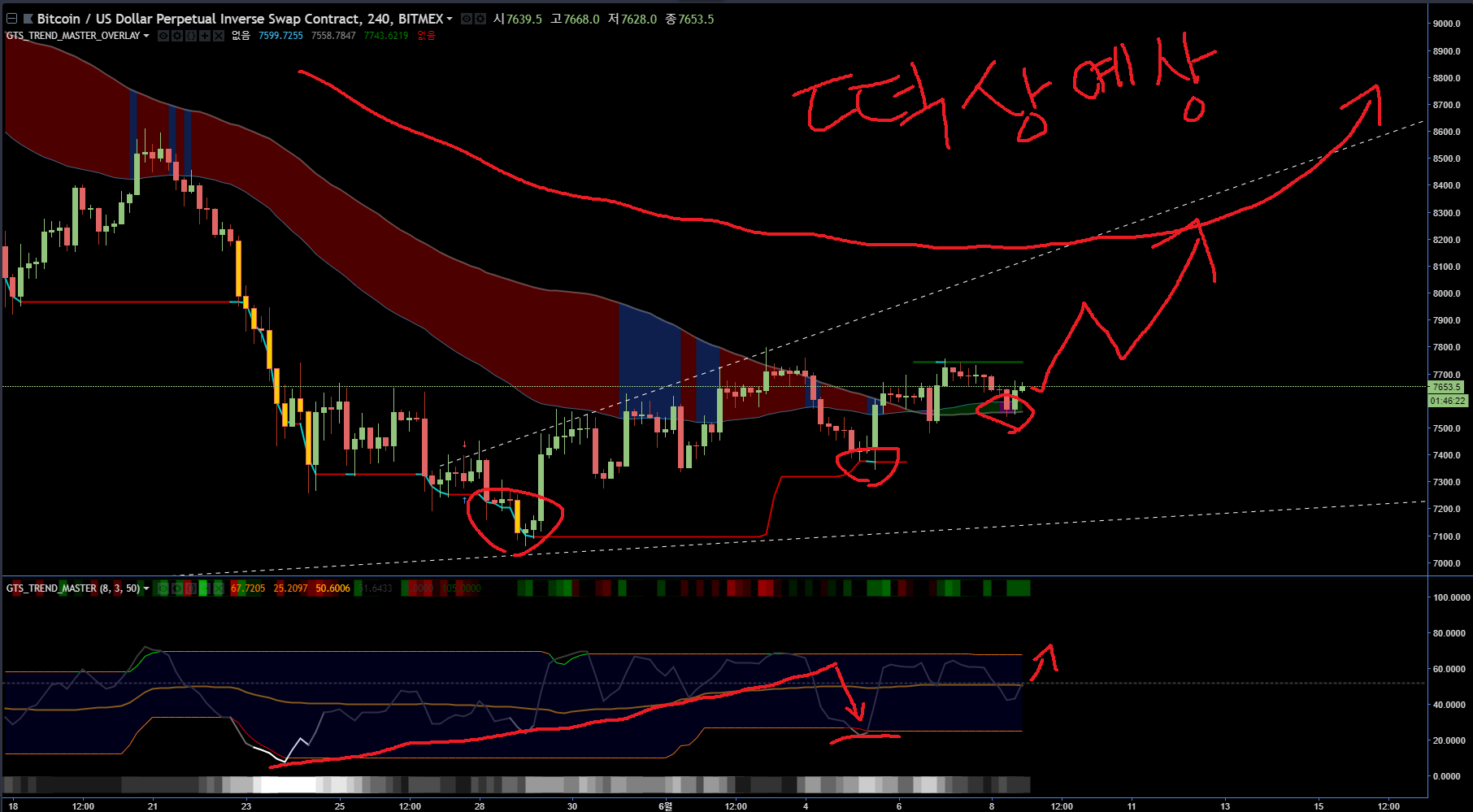Open settings gear for the Bitcoin series
1473x812 pixels.
pyautogui.click(x=480, y=19)
